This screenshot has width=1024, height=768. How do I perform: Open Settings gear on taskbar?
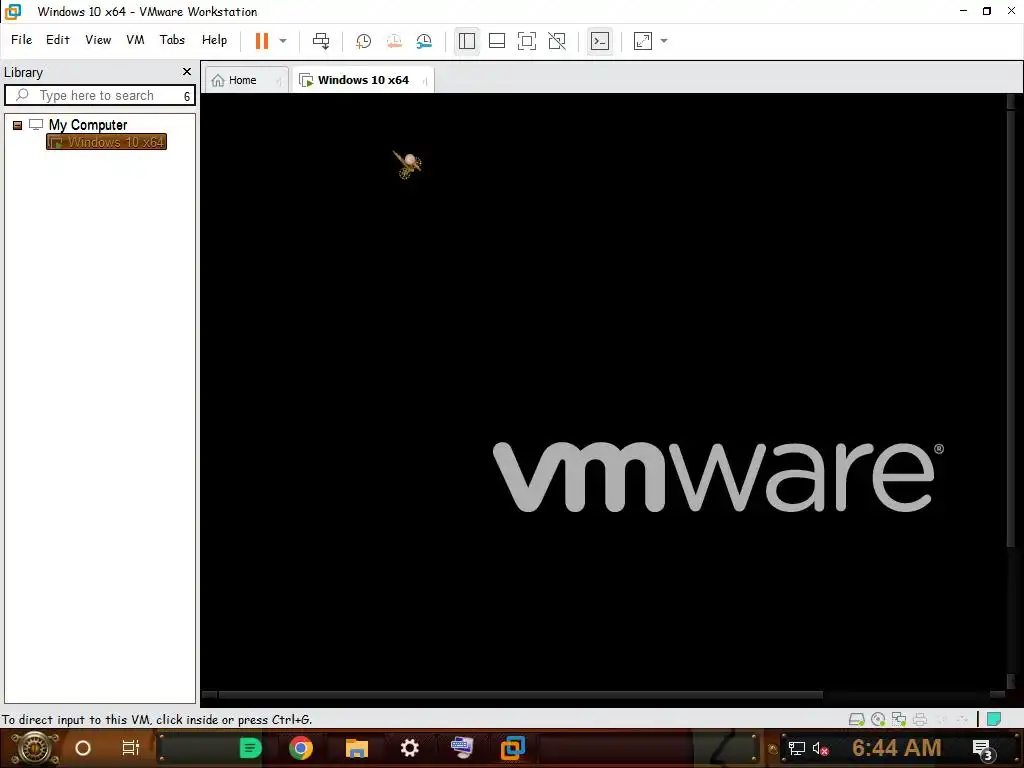click(x=409, y=748)
